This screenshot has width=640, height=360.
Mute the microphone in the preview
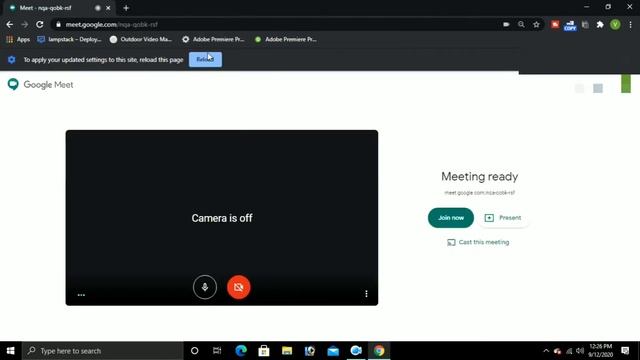[x=205, y=287]
